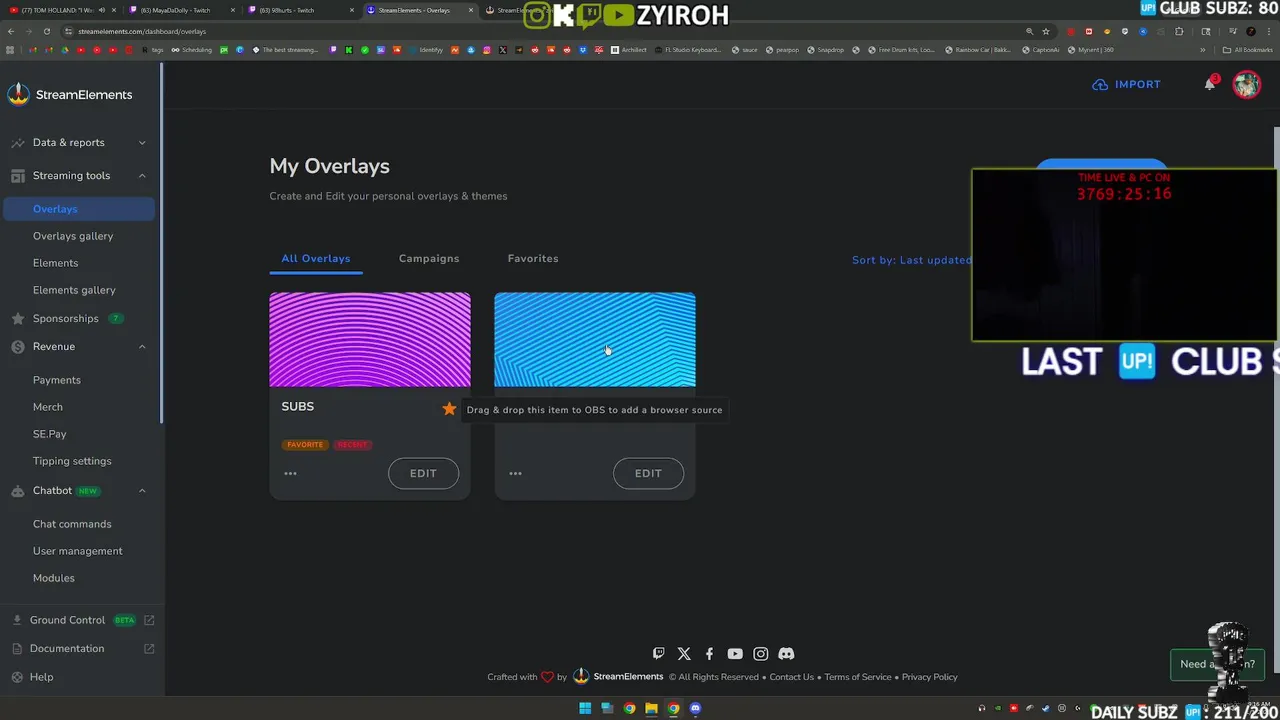Toggle the favorite star on SUBS overlay

click(x=449, y=409)
